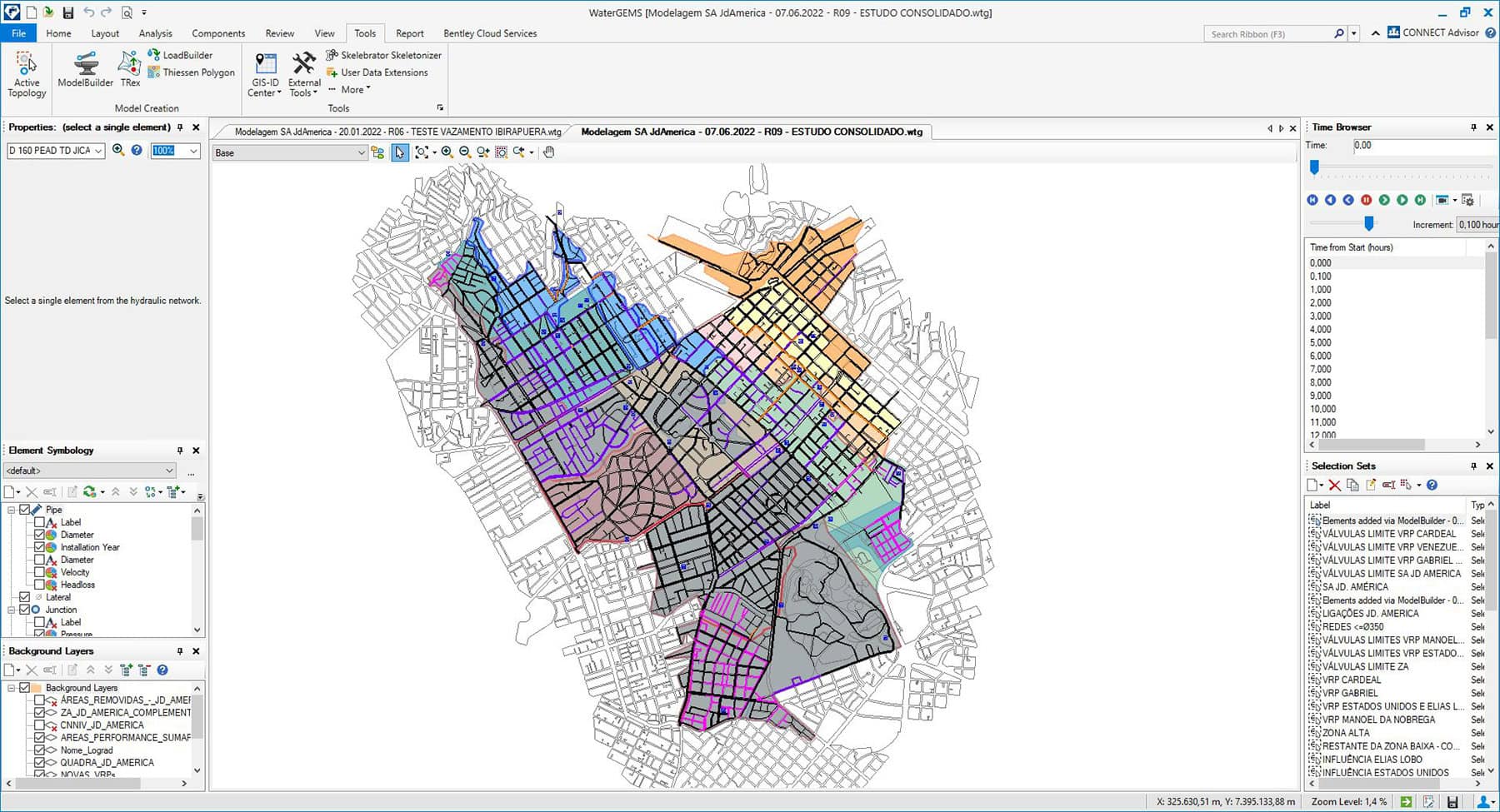
Task: Activate the Pan hand tool
Action: tap(548, 152)
